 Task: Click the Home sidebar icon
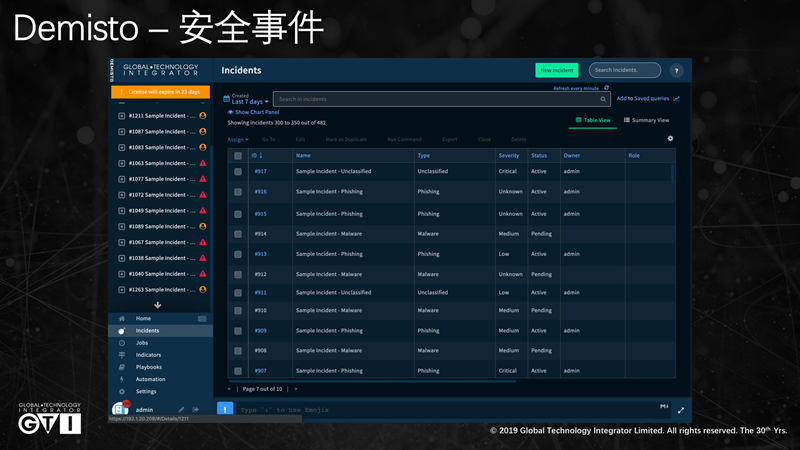[x=122, y=318]
